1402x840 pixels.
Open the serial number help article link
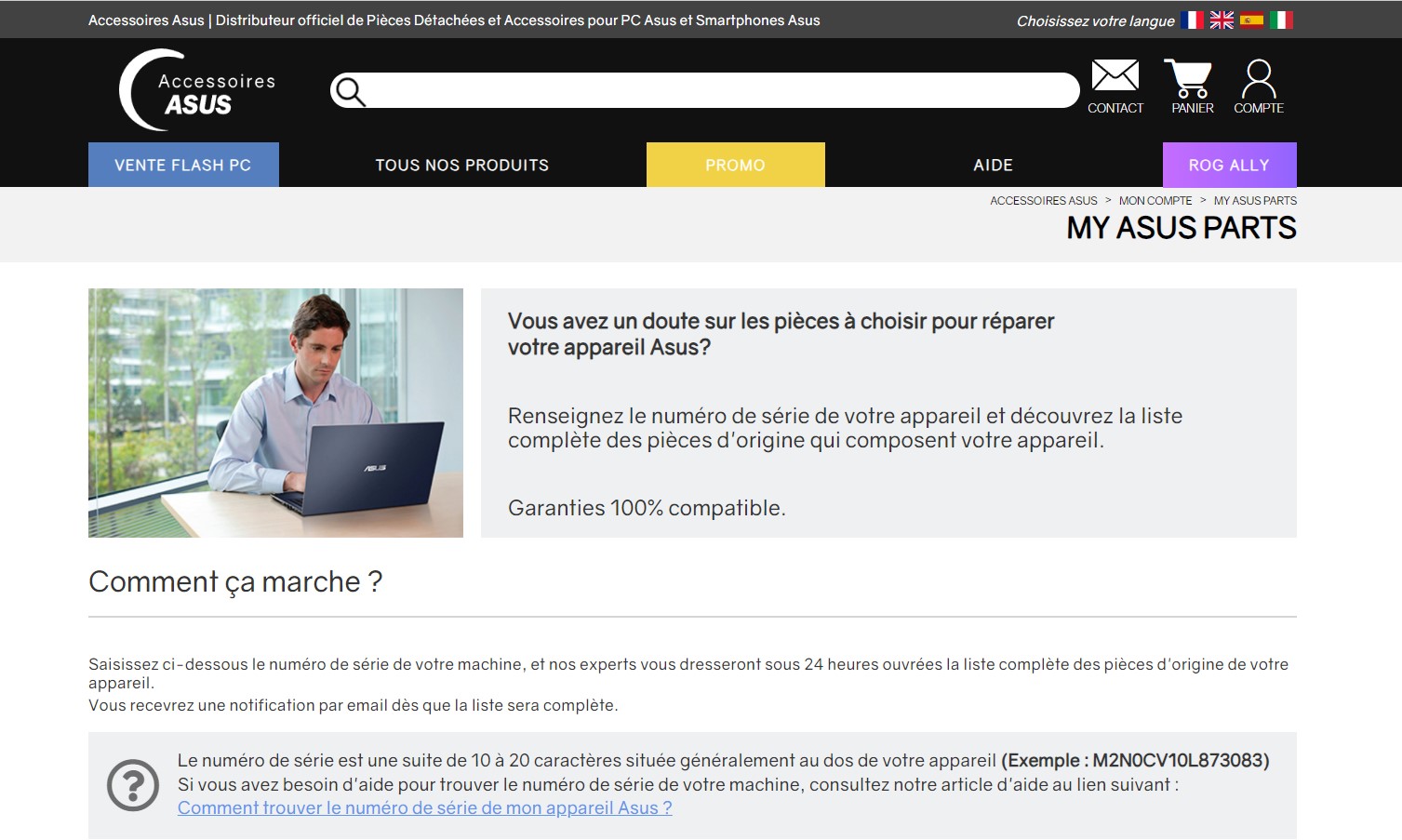pyautogui.click(x=424, y=808)
